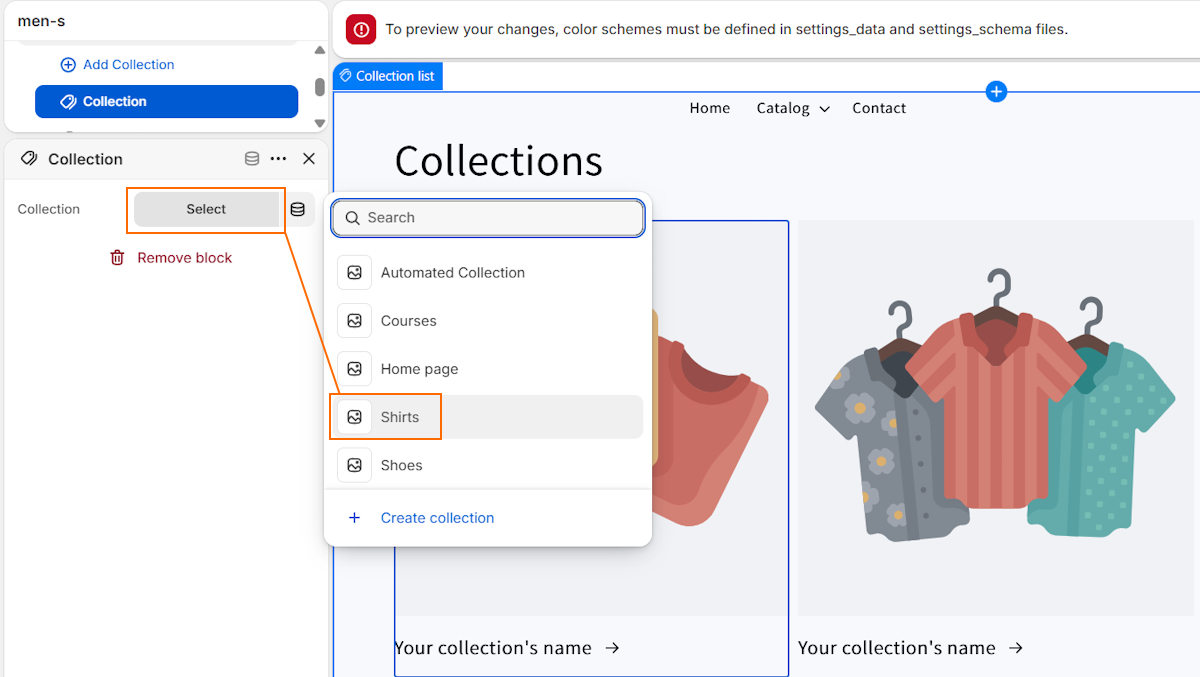The height and width of the screenshot is (677, 1200).
Task: Click the Remove block button
Action: pyautogui.click(x=184, y=257)
